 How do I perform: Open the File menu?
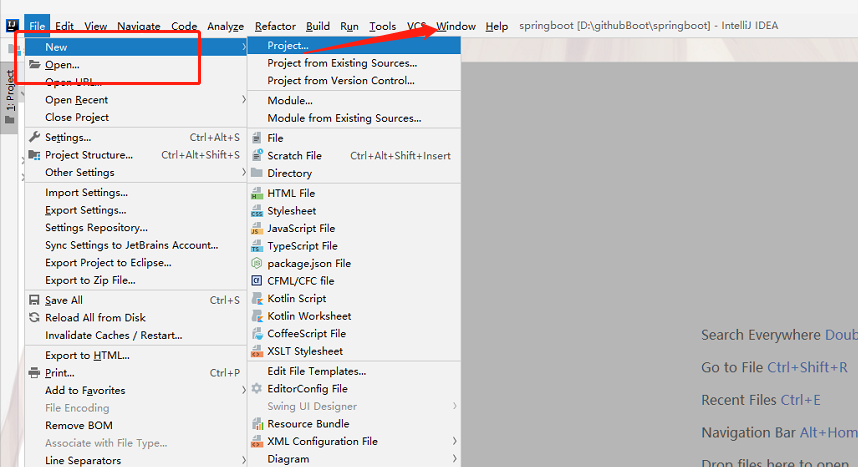click(x=37, y=26)
